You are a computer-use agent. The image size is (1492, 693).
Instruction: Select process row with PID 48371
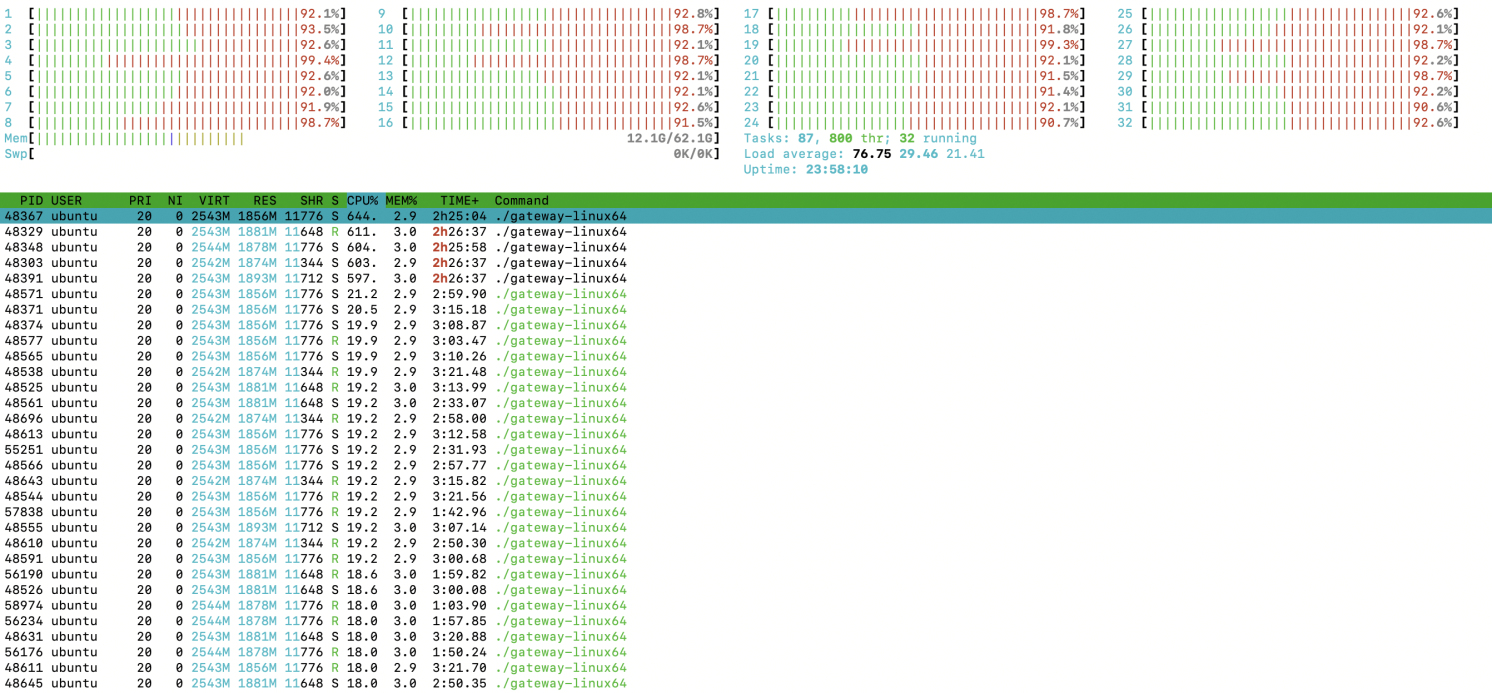(x=746, y=309)
